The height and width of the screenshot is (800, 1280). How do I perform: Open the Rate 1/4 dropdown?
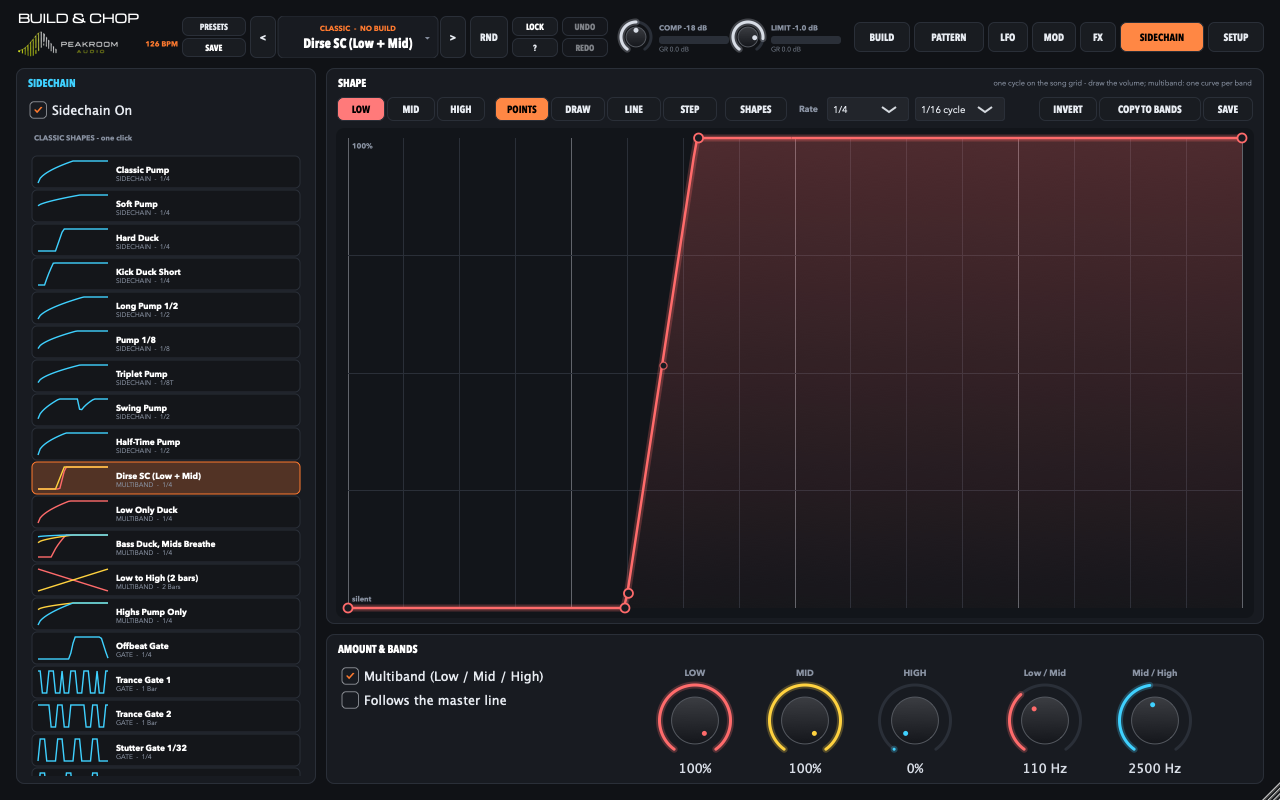pos(867,109)
